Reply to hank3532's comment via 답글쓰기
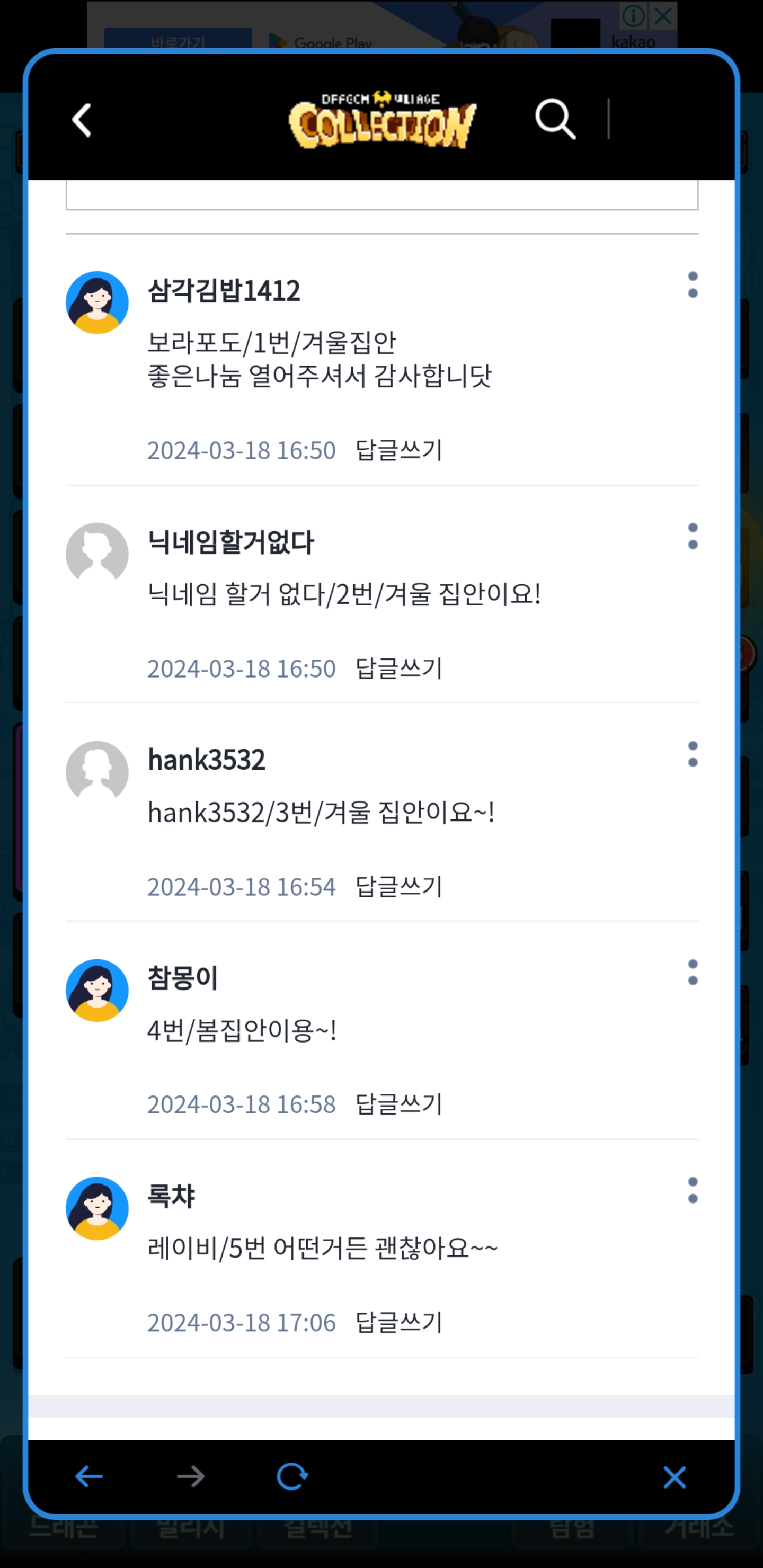The width and height of the screenshot is (763, 1568). click(399, 887)
